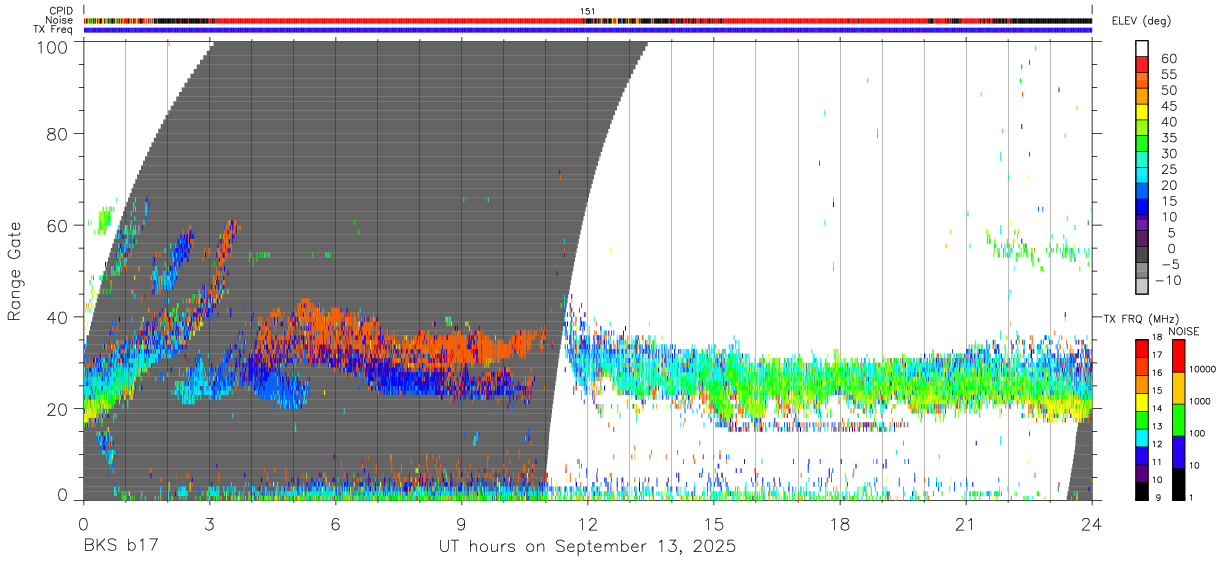Select the CPID value "151"

[x=588, y=11]
